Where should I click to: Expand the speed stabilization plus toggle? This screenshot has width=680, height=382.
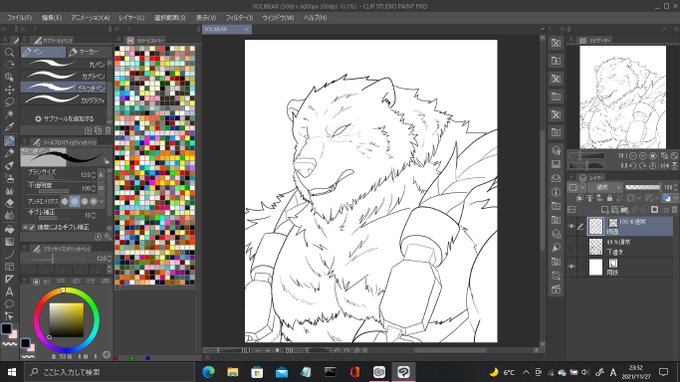(25, 227)
